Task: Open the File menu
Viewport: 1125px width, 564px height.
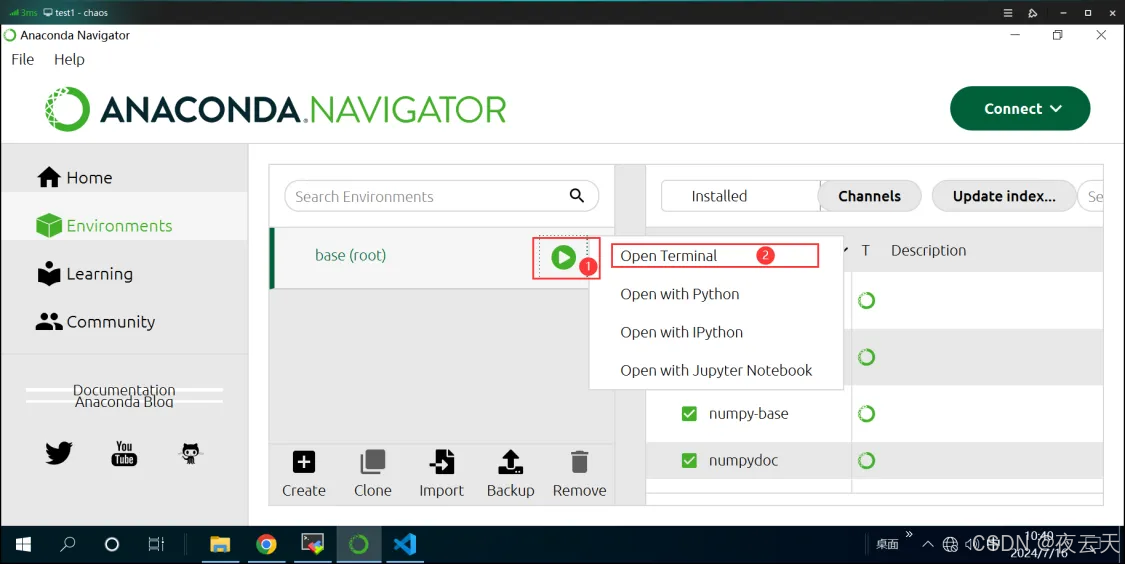Action: (22, 60)
